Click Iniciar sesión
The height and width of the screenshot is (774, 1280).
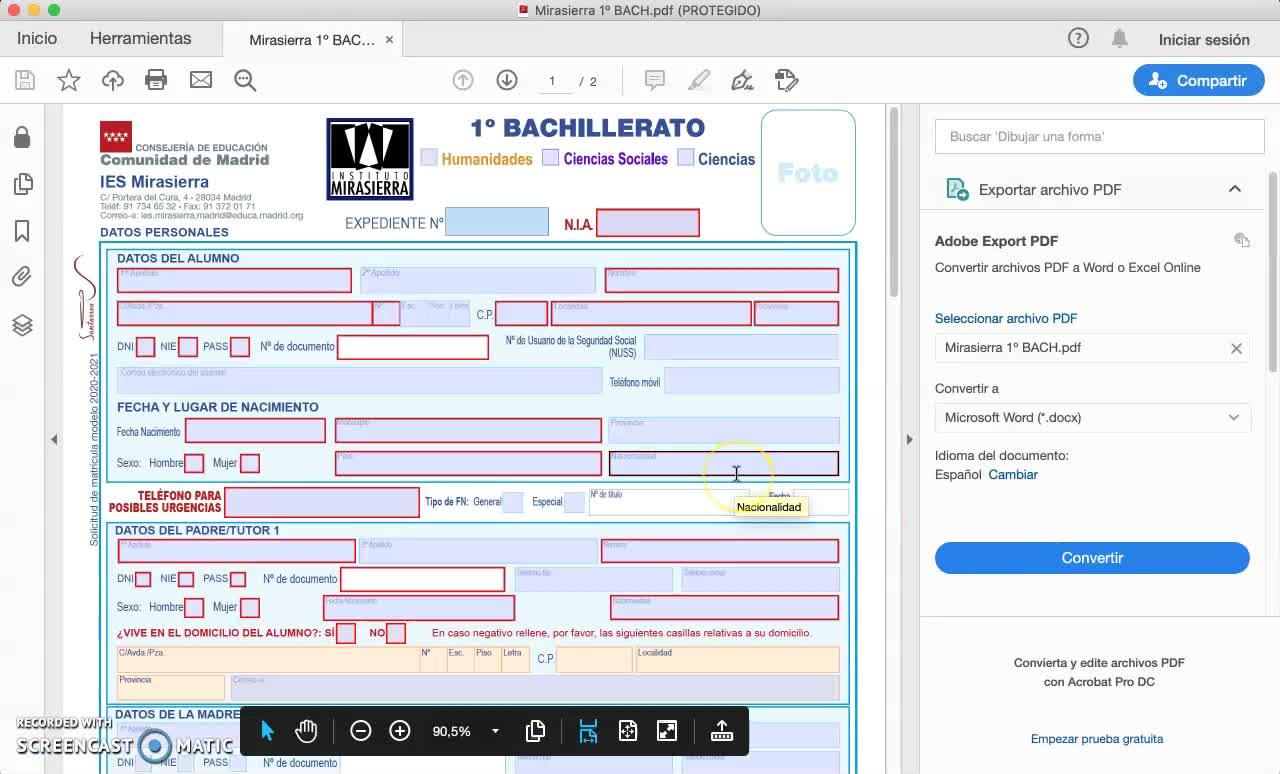[1204, 40]
